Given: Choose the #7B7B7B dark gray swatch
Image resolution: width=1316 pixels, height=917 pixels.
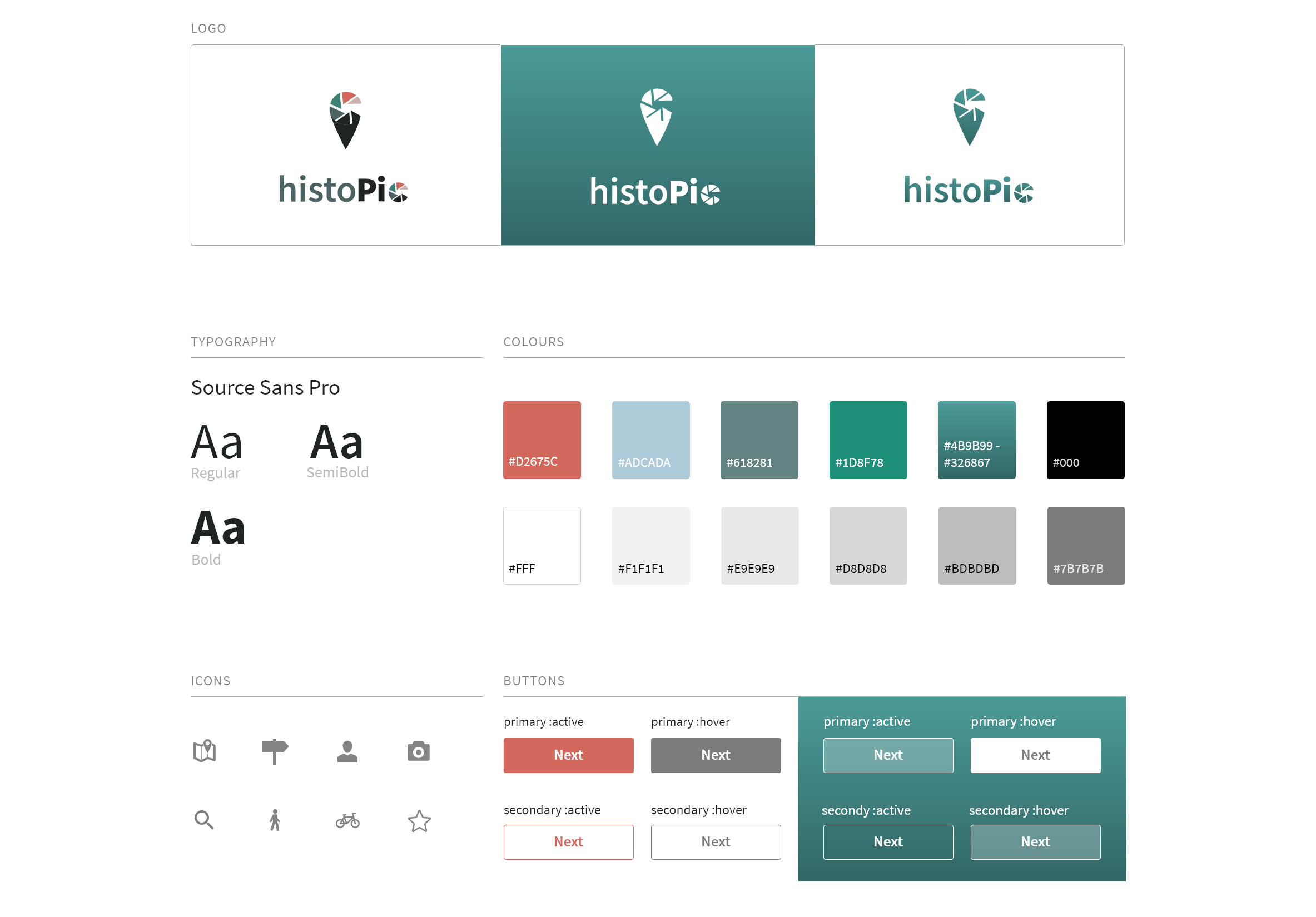Looking at the screenshot, I should (1085, 545).
